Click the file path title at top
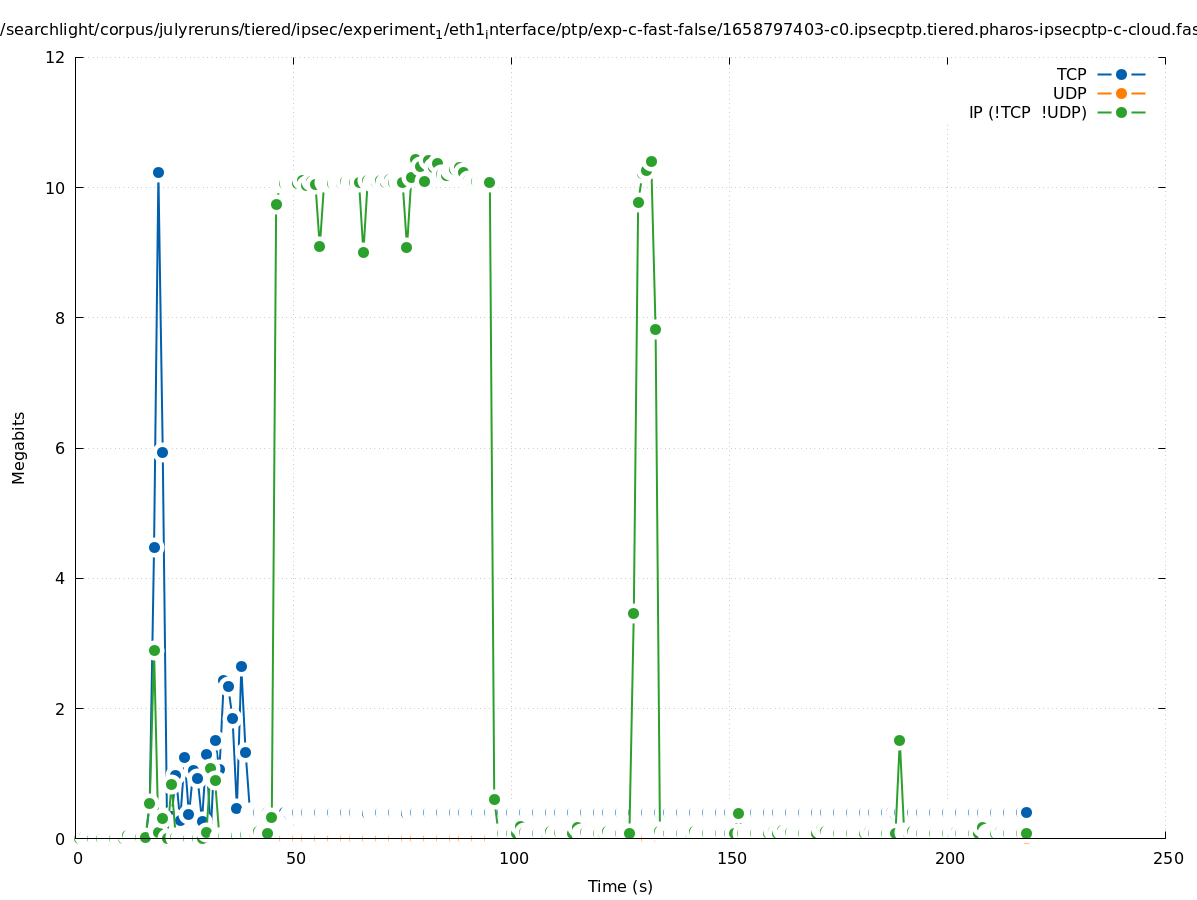 598,30
